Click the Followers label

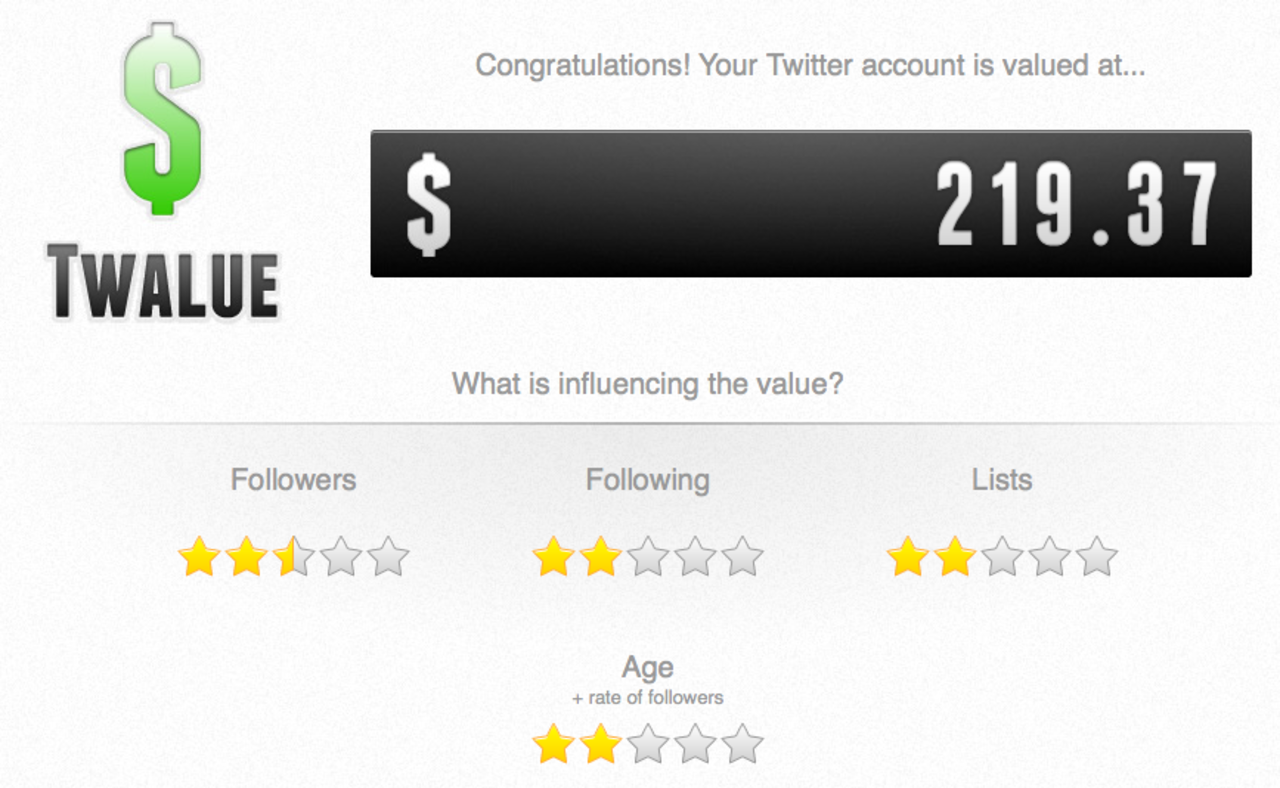point(293,480)
